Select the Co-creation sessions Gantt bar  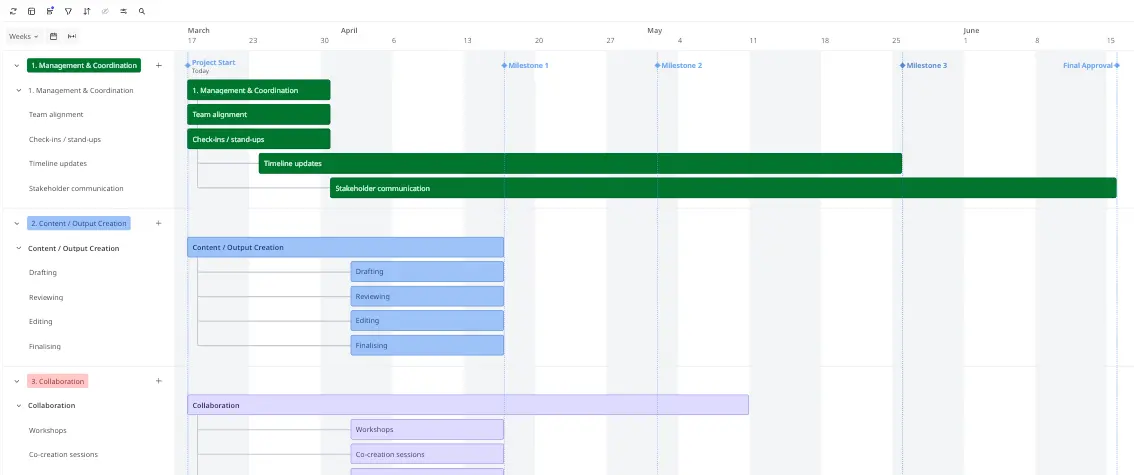coord(427,454)
